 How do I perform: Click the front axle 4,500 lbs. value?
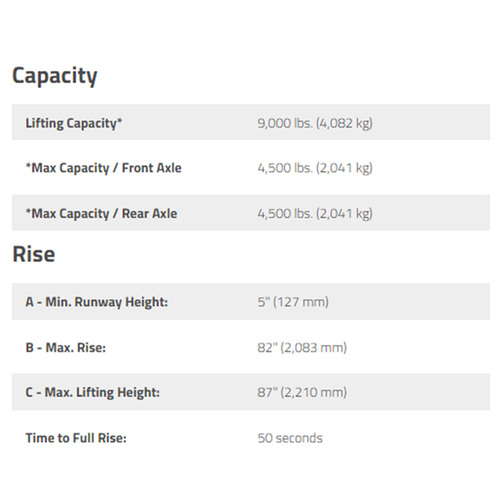click(315, 168)
